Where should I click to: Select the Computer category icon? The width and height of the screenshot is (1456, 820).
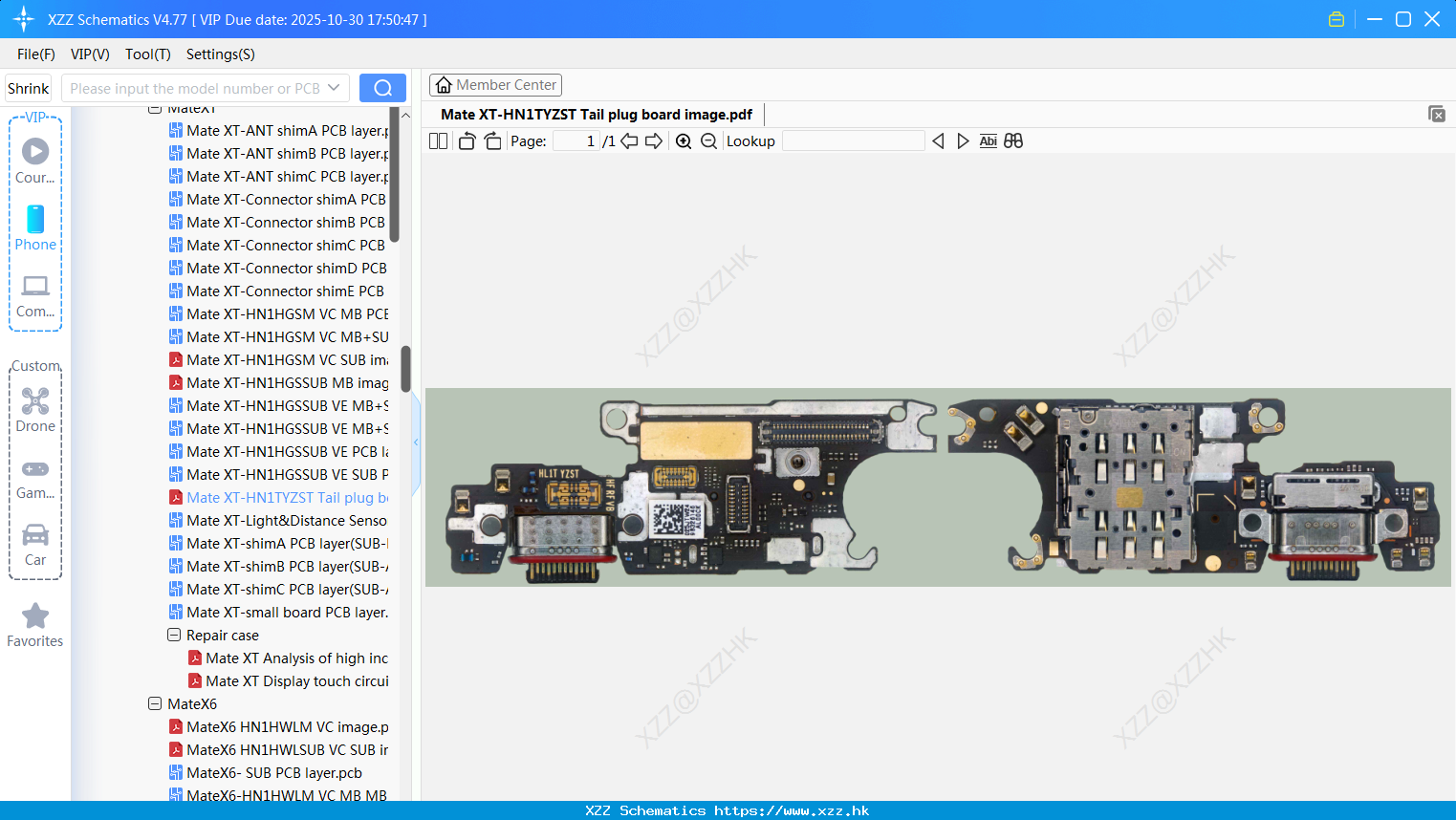[35, 286]
